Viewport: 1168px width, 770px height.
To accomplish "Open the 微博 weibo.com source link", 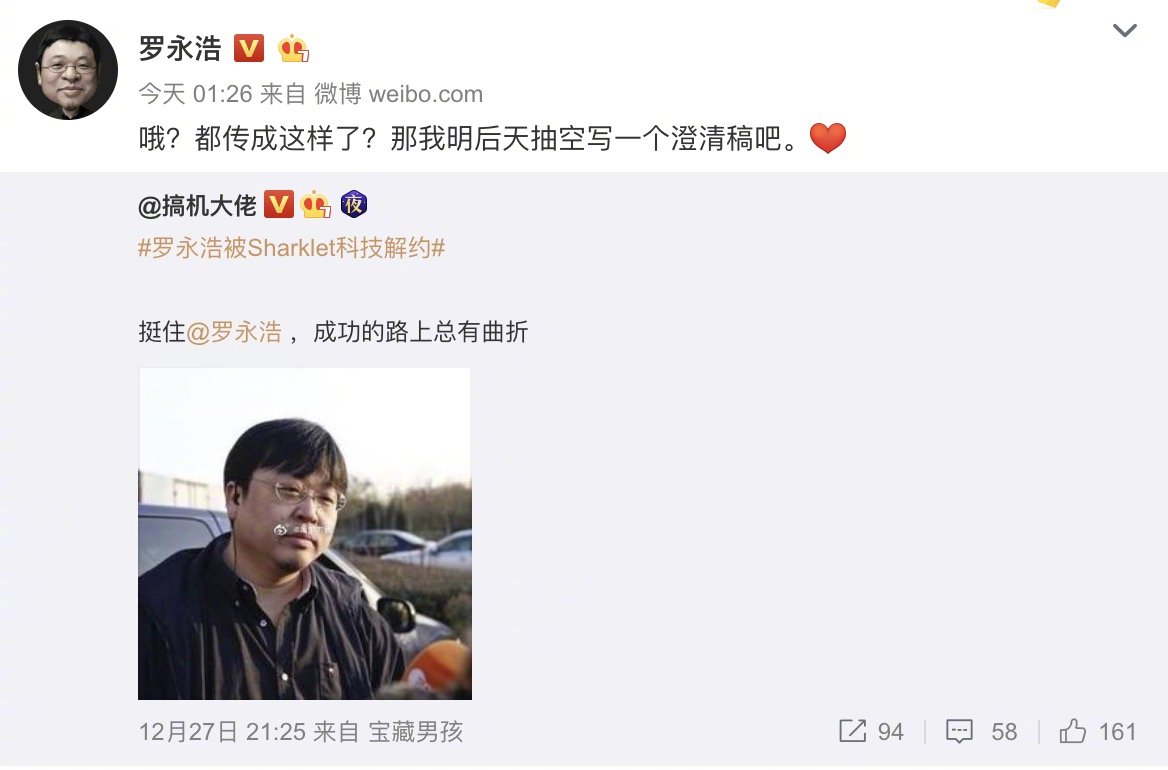I will point(399,94).
